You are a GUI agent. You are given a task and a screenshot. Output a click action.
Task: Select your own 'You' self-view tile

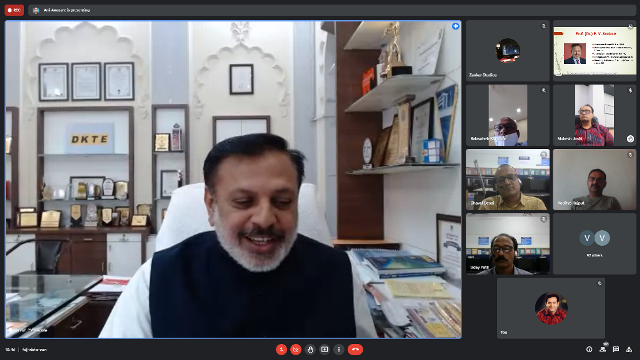click(x=551, y=308)
